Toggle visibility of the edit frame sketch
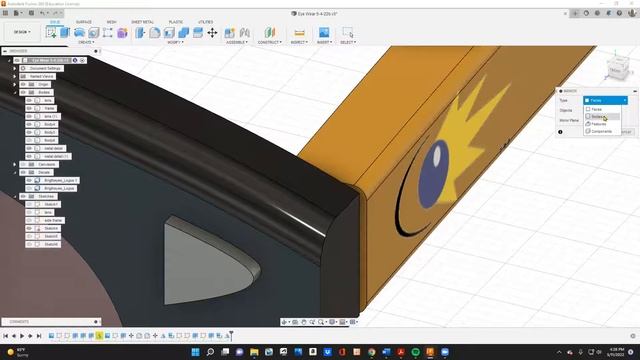640x360 pixels. (29, 220)
